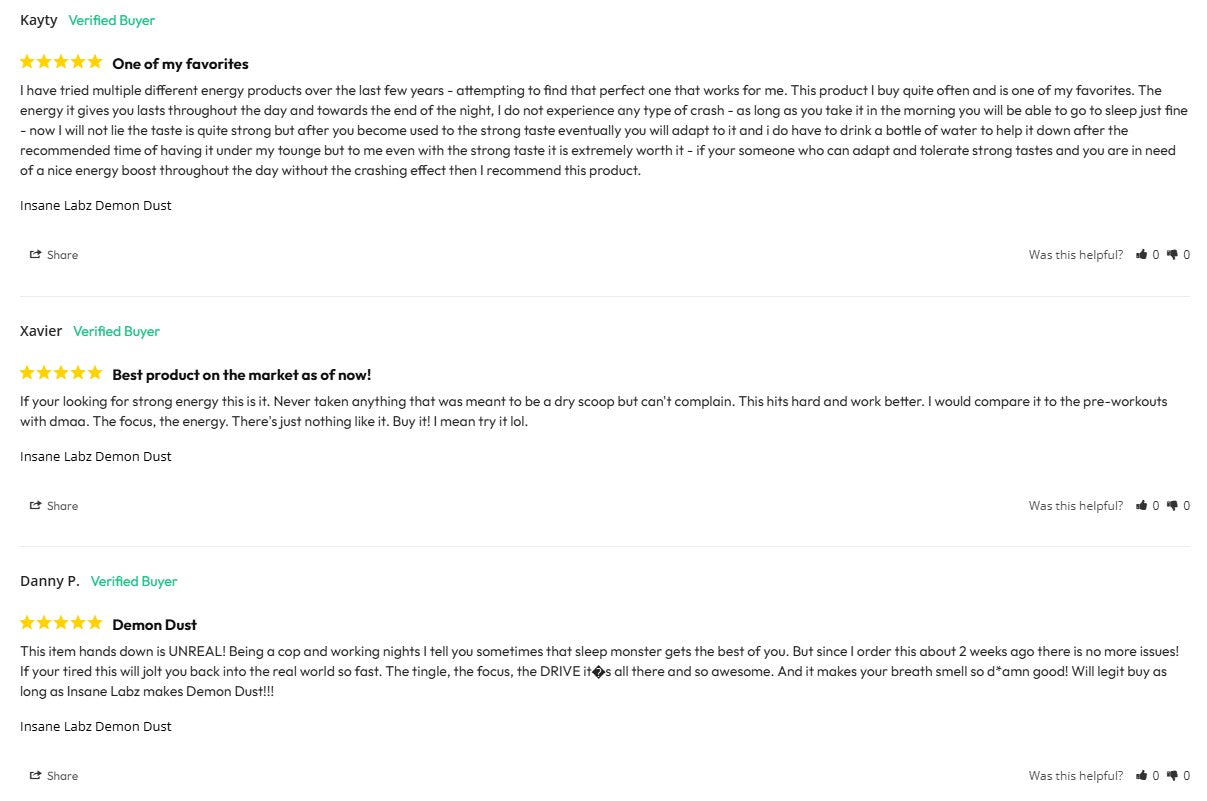Open Insane Labz Demon Dust under Kayty's review
This screenshot has height=801, width=1207.
point(96,205)
